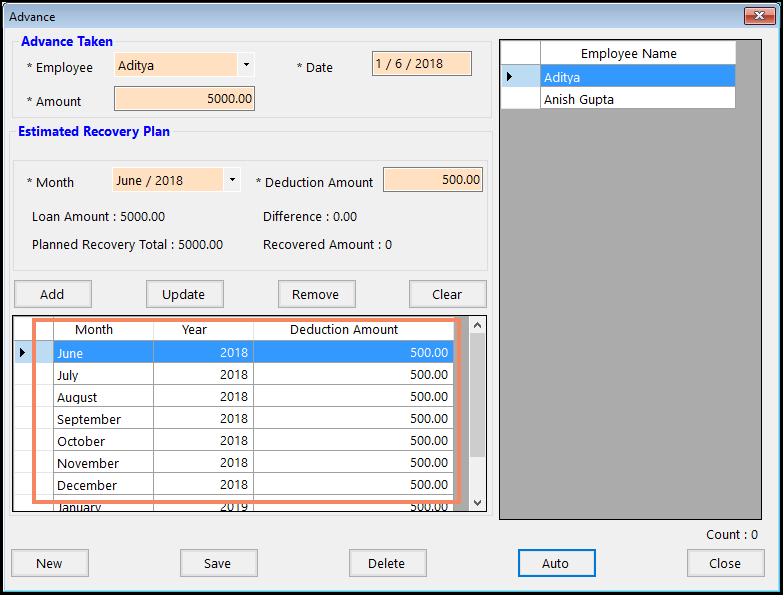This screenshot has height=595, width=783.
Task: Click the Add button
Action: [52, 295]
